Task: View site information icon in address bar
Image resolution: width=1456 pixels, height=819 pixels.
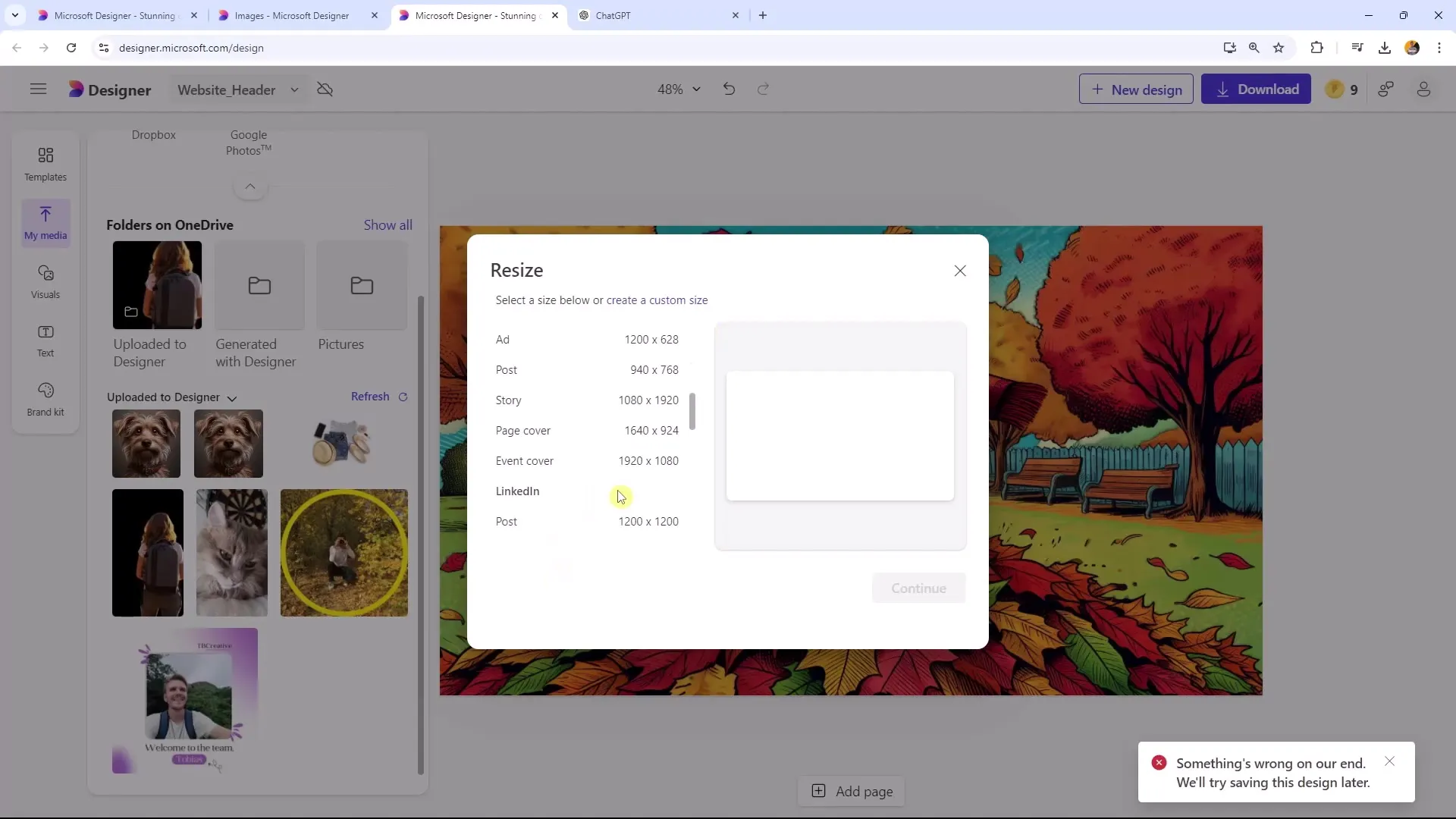Action: pyautogui.click(x=104, y=48)
